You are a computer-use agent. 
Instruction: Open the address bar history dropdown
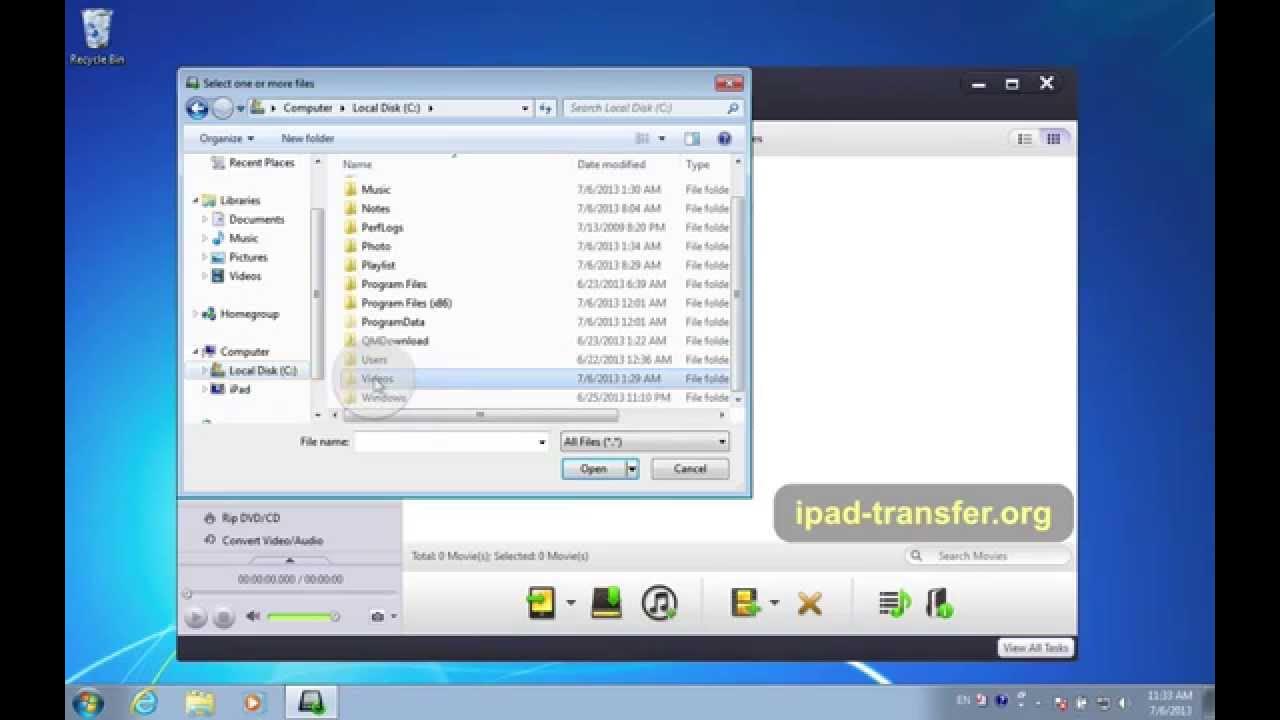tap(526, 108)
